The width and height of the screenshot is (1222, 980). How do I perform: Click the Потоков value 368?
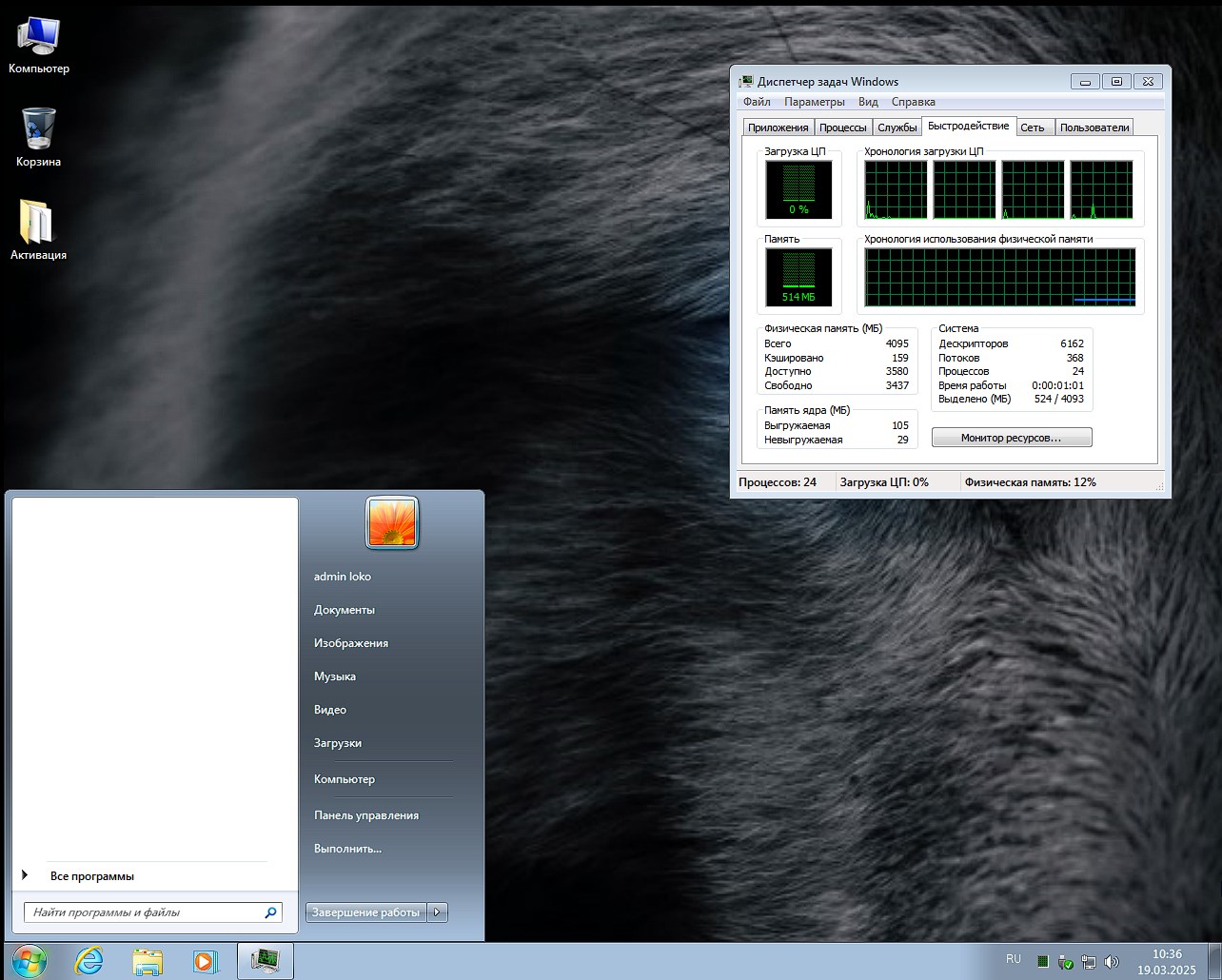[x=1075, y=359]
